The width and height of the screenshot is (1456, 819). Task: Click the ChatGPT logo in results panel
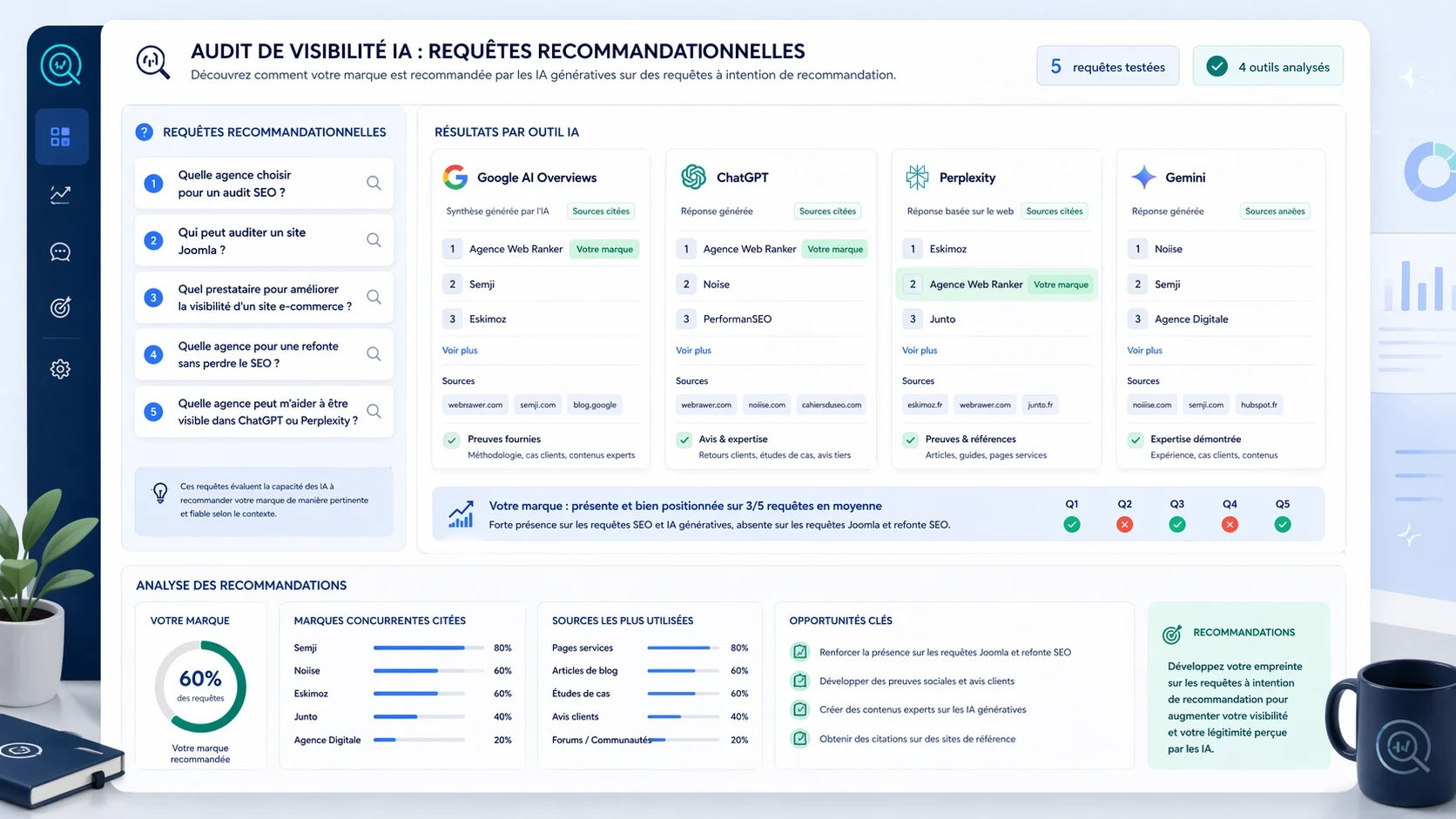click(693, 177)
